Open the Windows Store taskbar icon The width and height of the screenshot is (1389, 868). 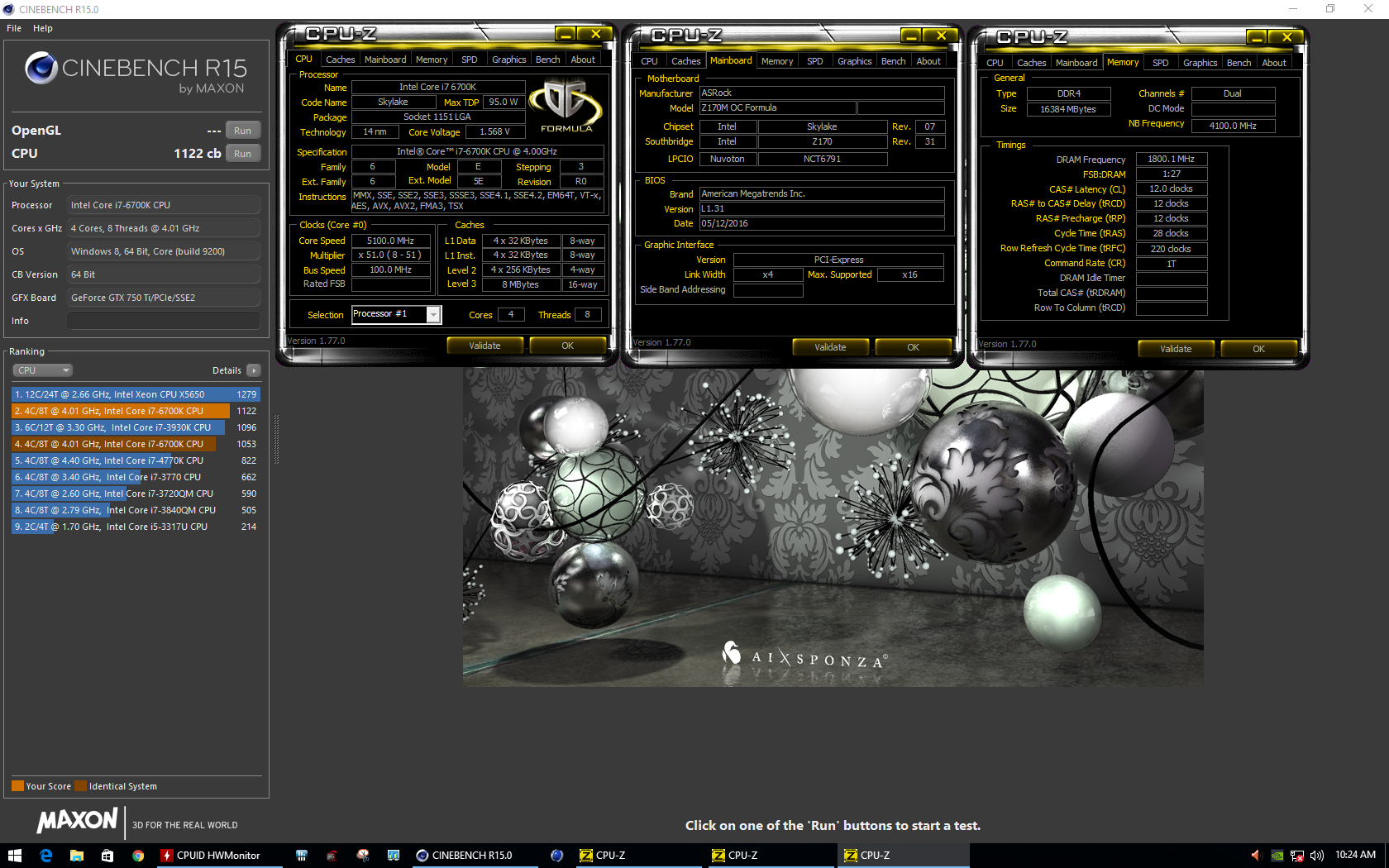[107, 856]
